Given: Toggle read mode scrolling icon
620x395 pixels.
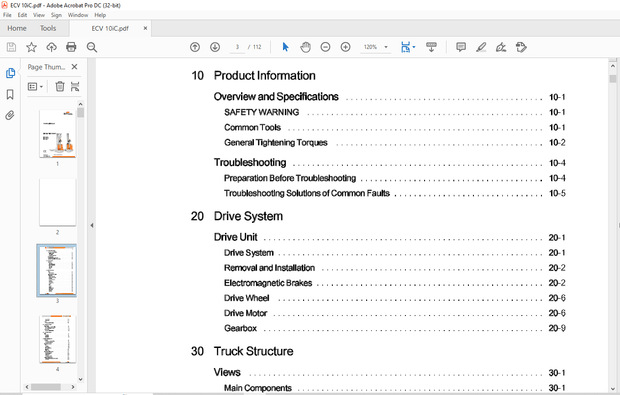Looking at the screenshot, I should (x=431, y=47).
